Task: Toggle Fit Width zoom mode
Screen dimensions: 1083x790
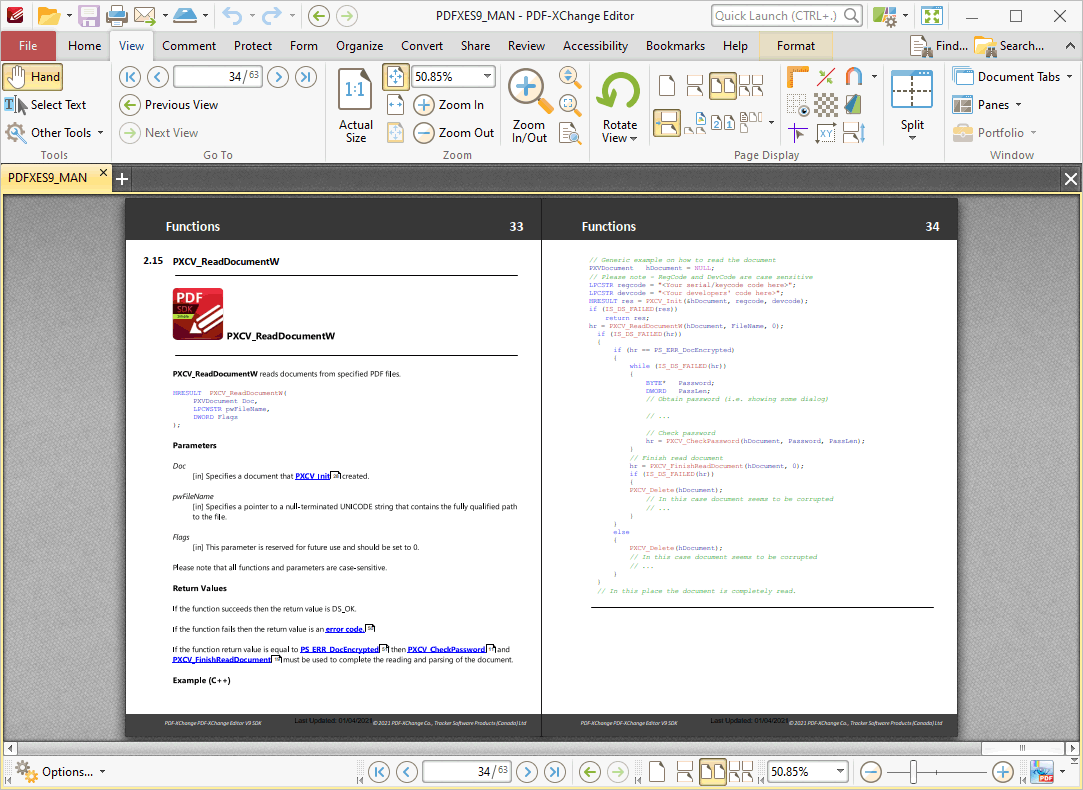Action: coord(395,105)
